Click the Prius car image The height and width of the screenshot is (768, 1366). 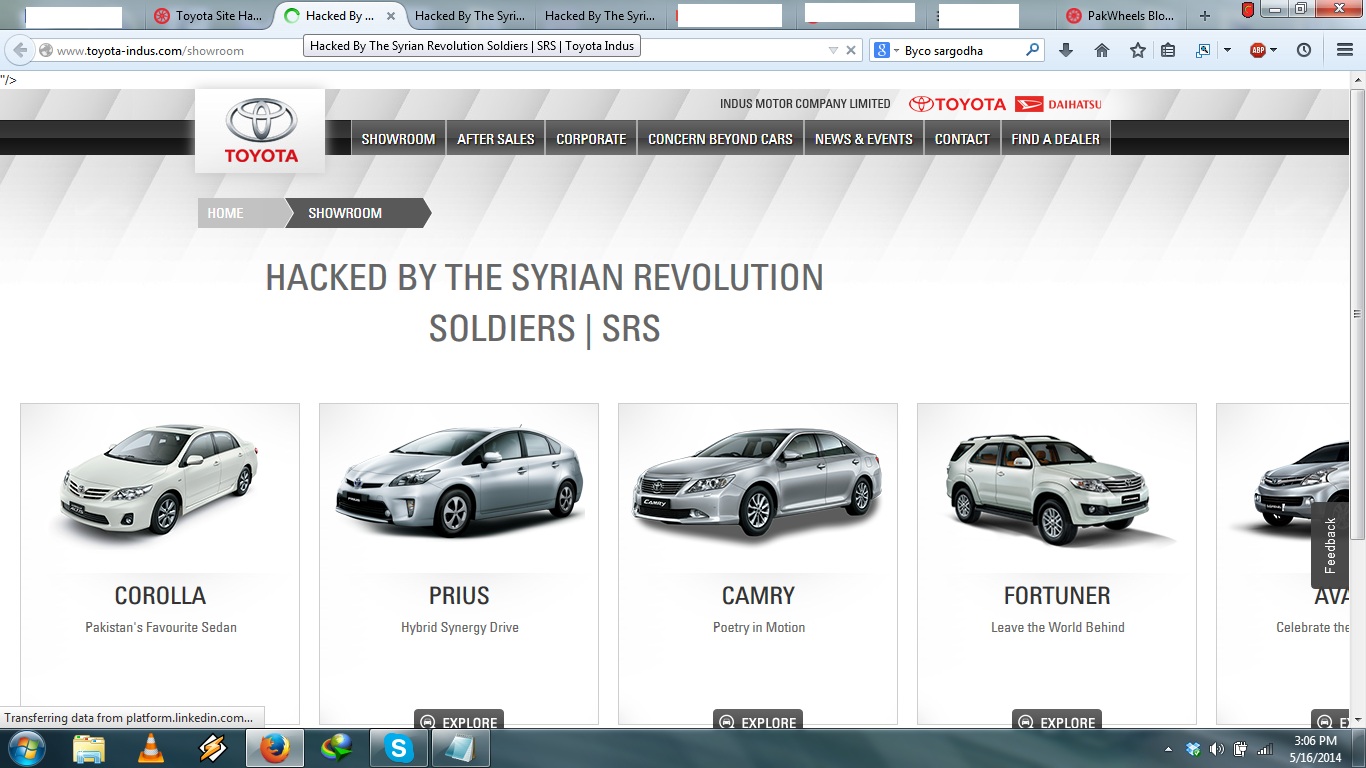point(459,480)
